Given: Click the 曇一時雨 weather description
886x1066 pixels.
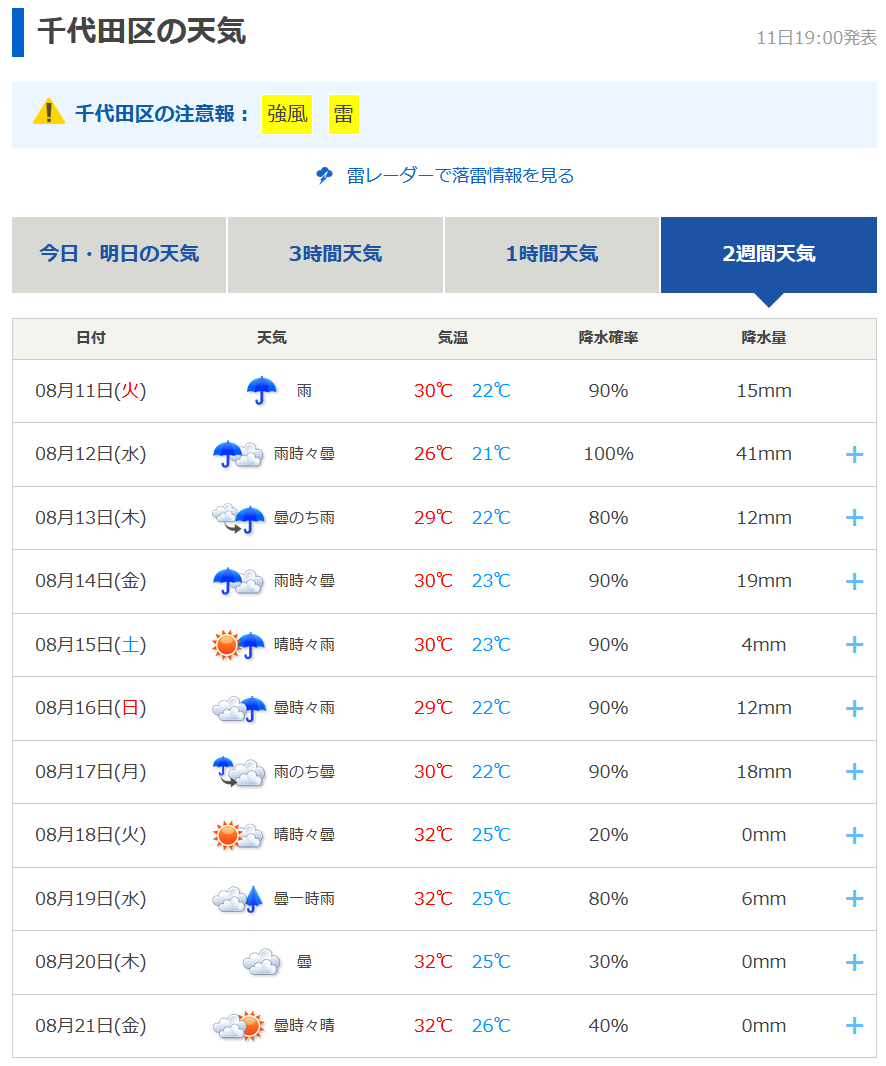Looking at the screenshot, I should pos(304,899).
